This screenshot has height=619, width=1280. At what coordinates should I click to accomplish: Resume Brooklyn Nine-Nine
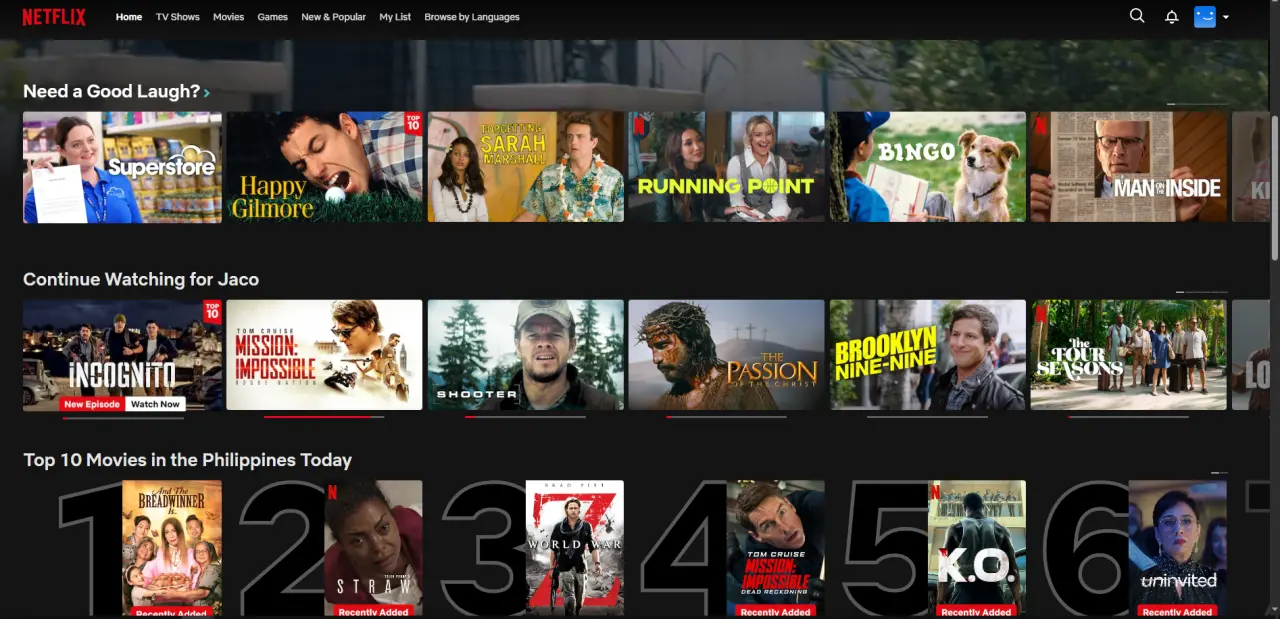pyautogui.click(x=928, y=355)
